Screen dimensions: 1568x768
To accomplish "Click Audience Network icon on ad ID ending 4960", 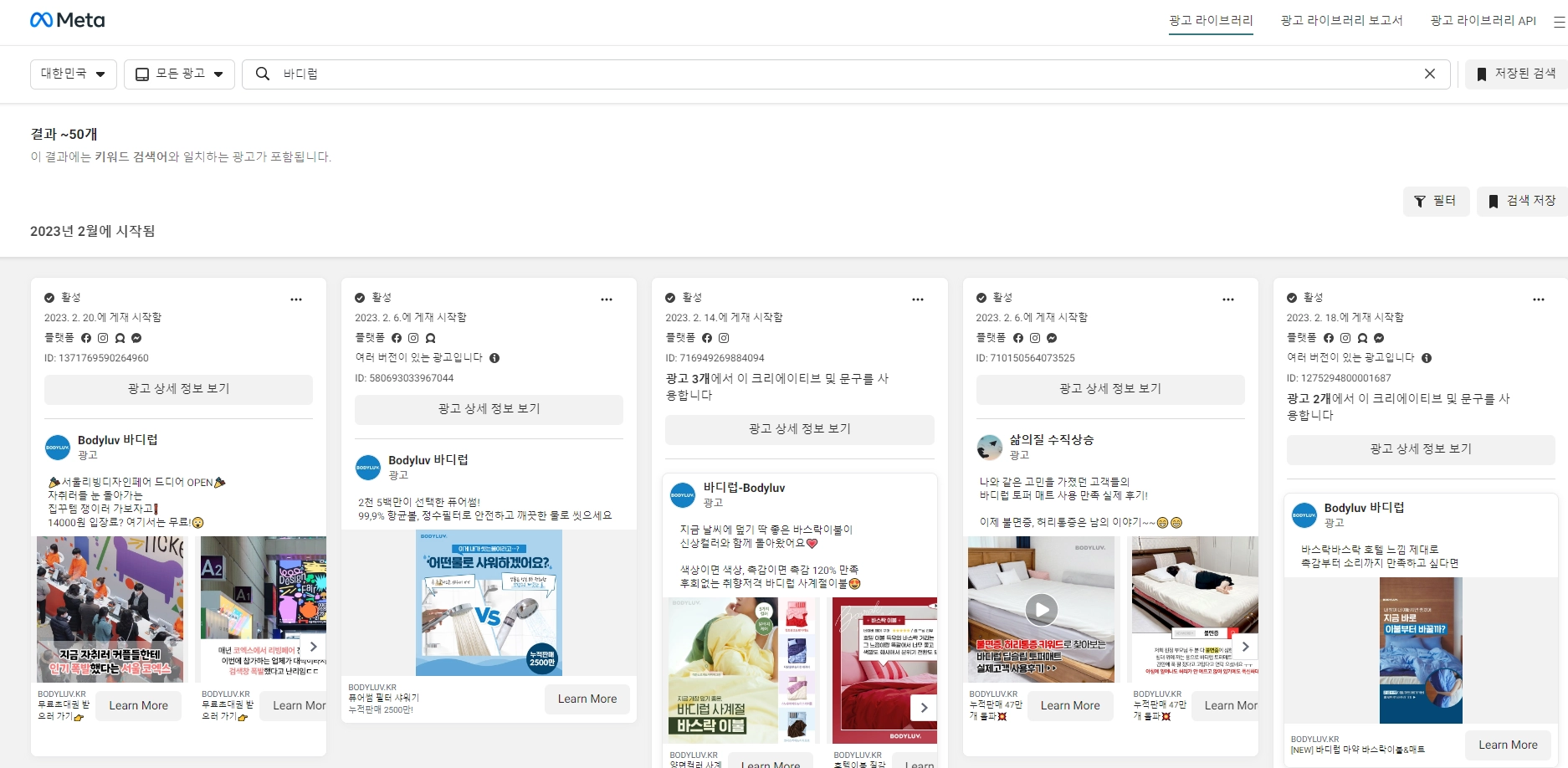I will [x=120, y=338].
